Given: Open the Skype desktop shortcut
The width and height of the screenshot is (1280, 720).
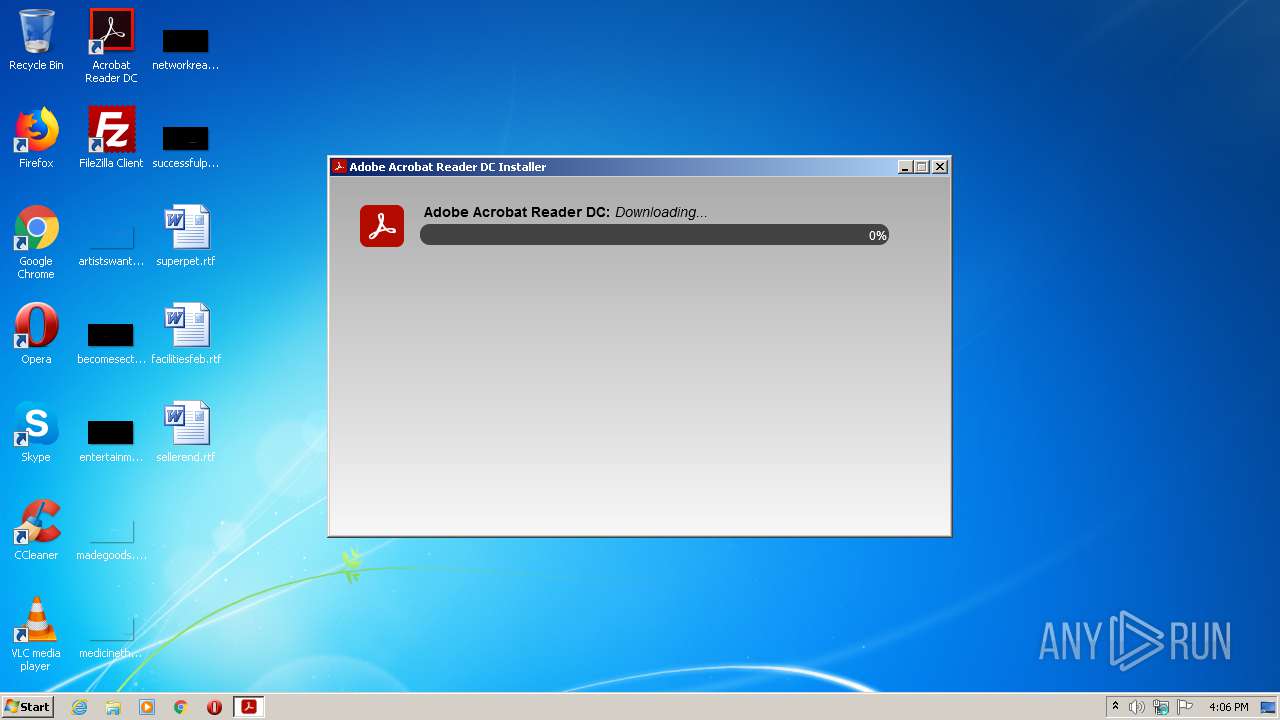Looking at the screenshot, I should pyautogui.click(x=36, y=432).
